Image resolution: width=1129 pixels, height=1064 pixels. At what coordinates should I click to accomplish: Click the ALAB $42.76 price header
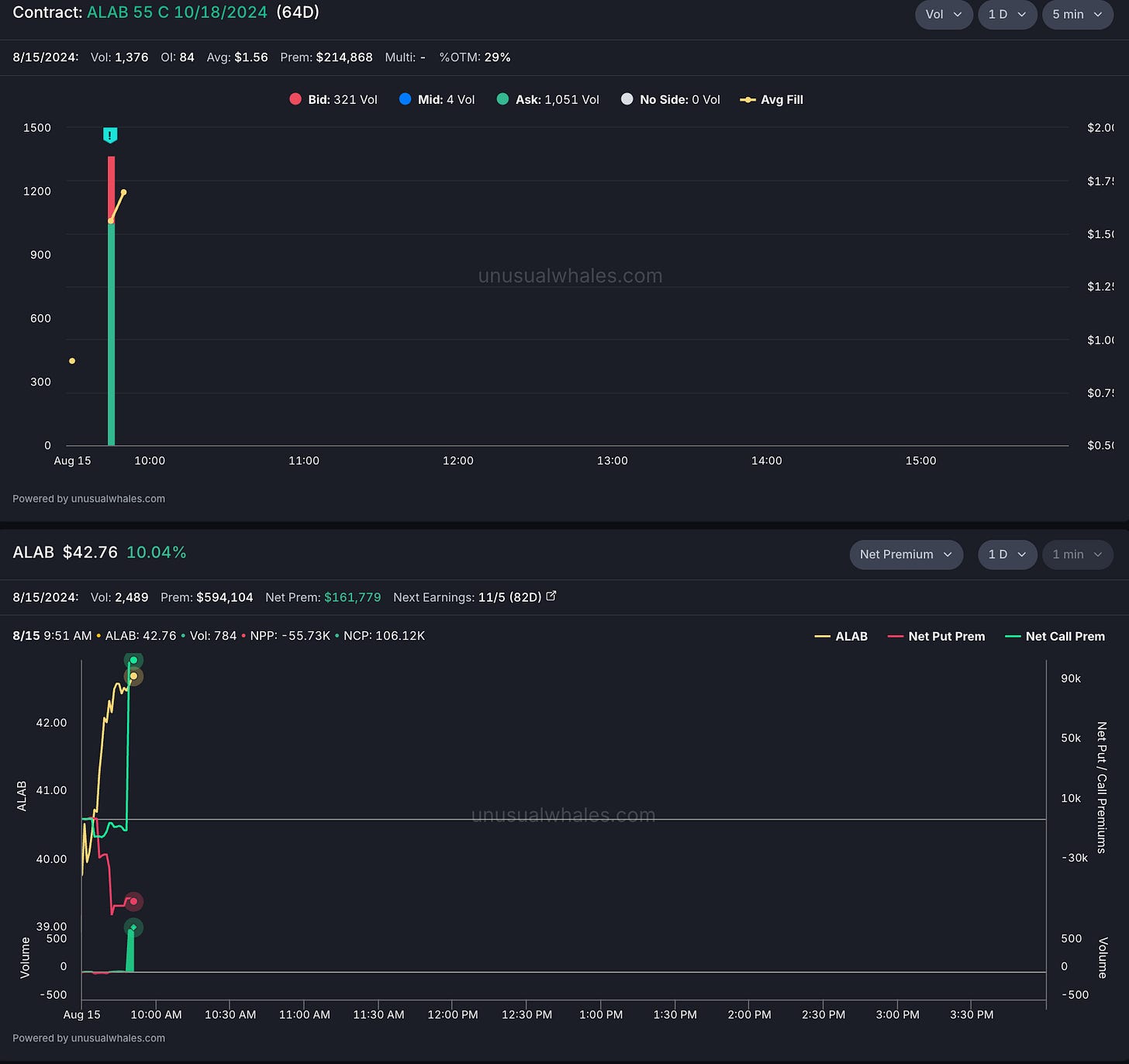(65, 552)
